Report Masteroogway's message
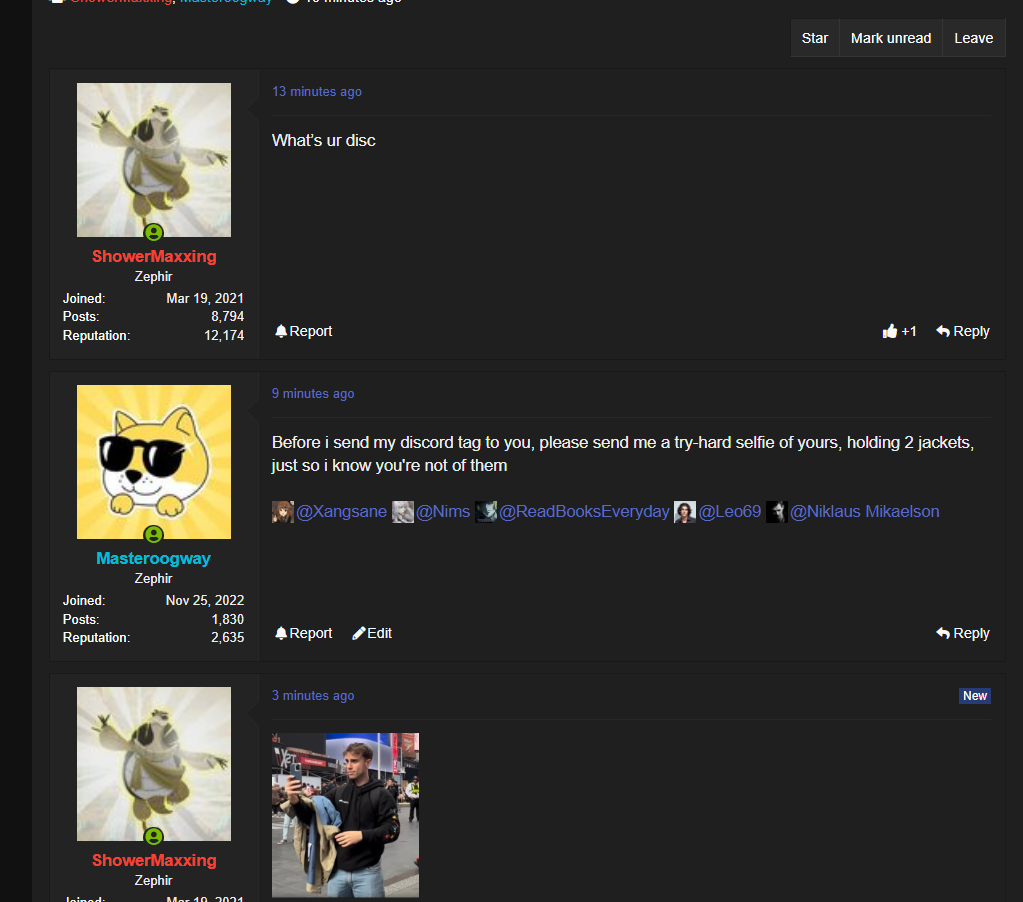 [x=303, y=633]
